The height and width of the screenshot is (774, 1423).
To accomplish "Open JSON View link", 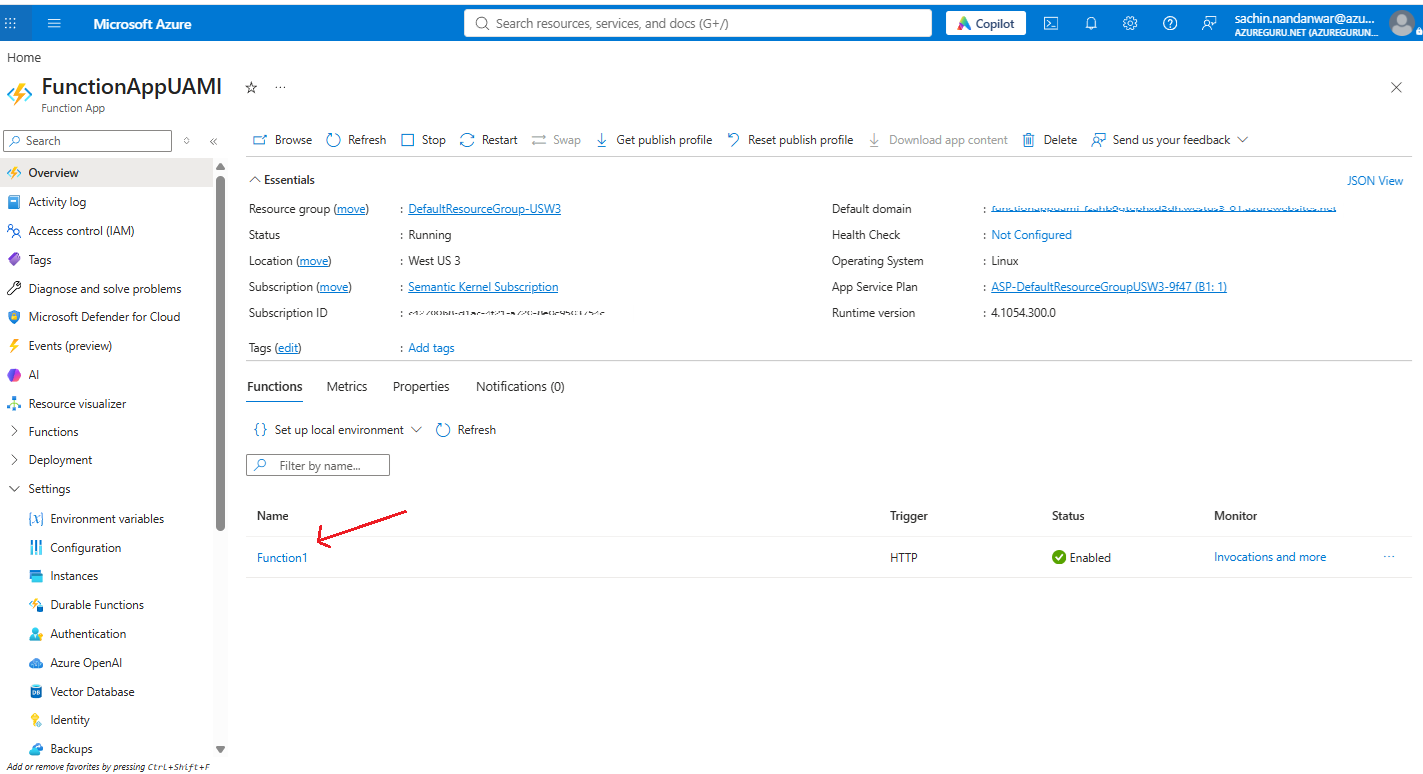I will click(x=1375, y=181).
